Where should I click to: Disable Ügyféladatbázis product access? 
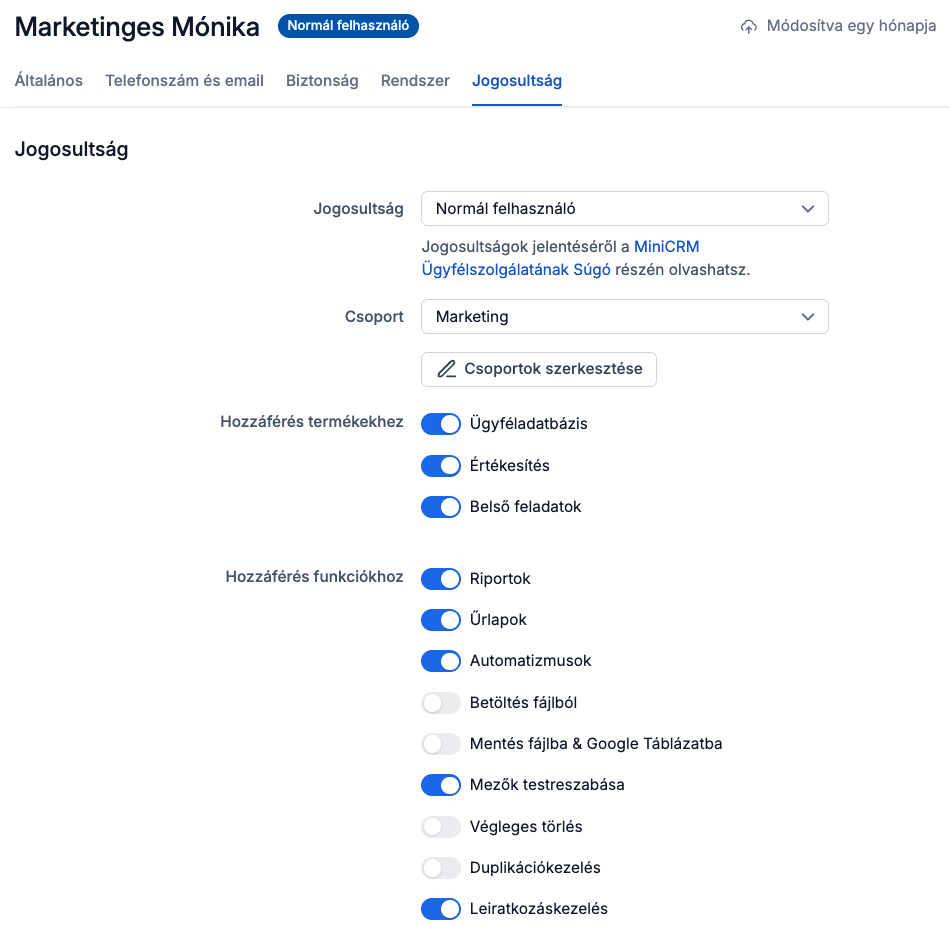coord(440,424)
